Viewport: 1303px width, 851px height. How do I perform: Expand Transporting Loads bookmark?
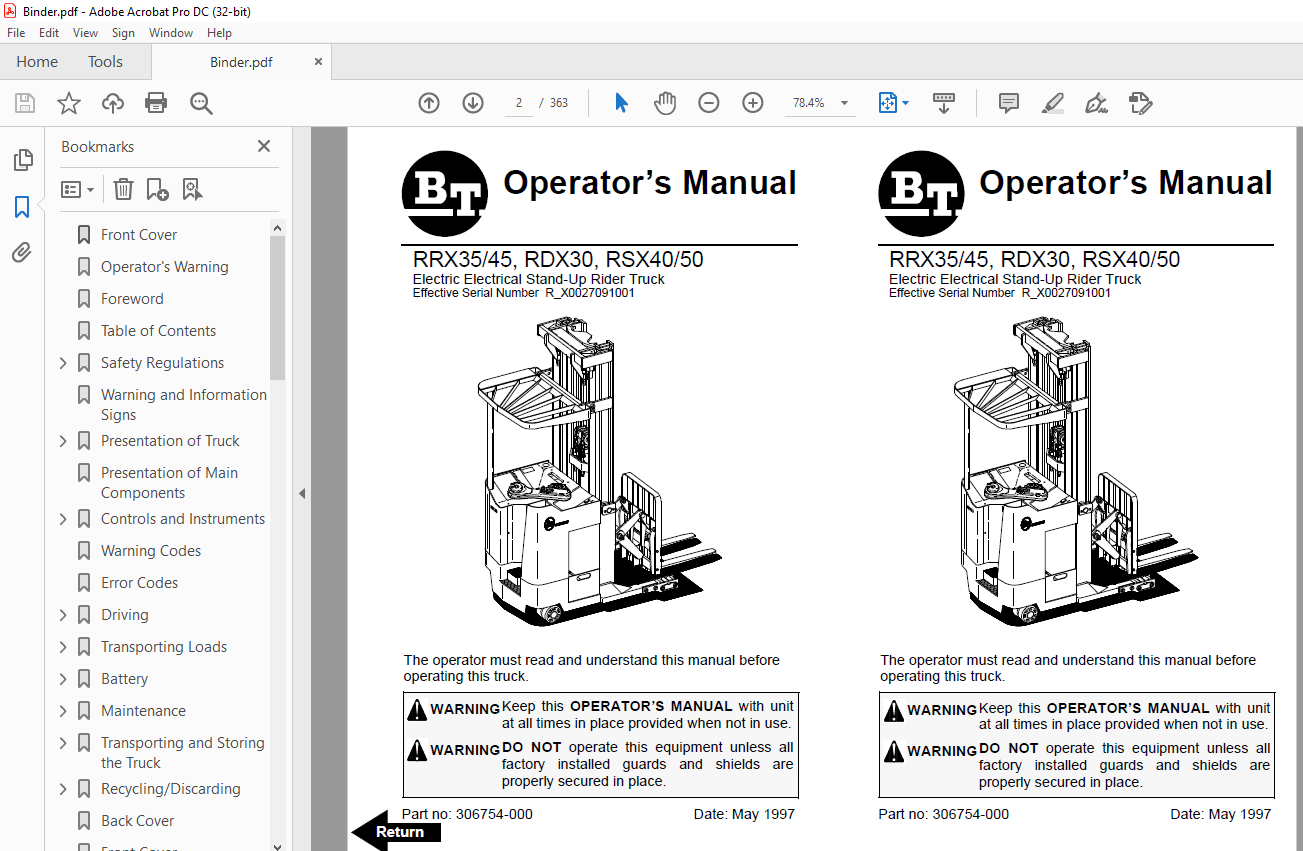tap(64, 647)
